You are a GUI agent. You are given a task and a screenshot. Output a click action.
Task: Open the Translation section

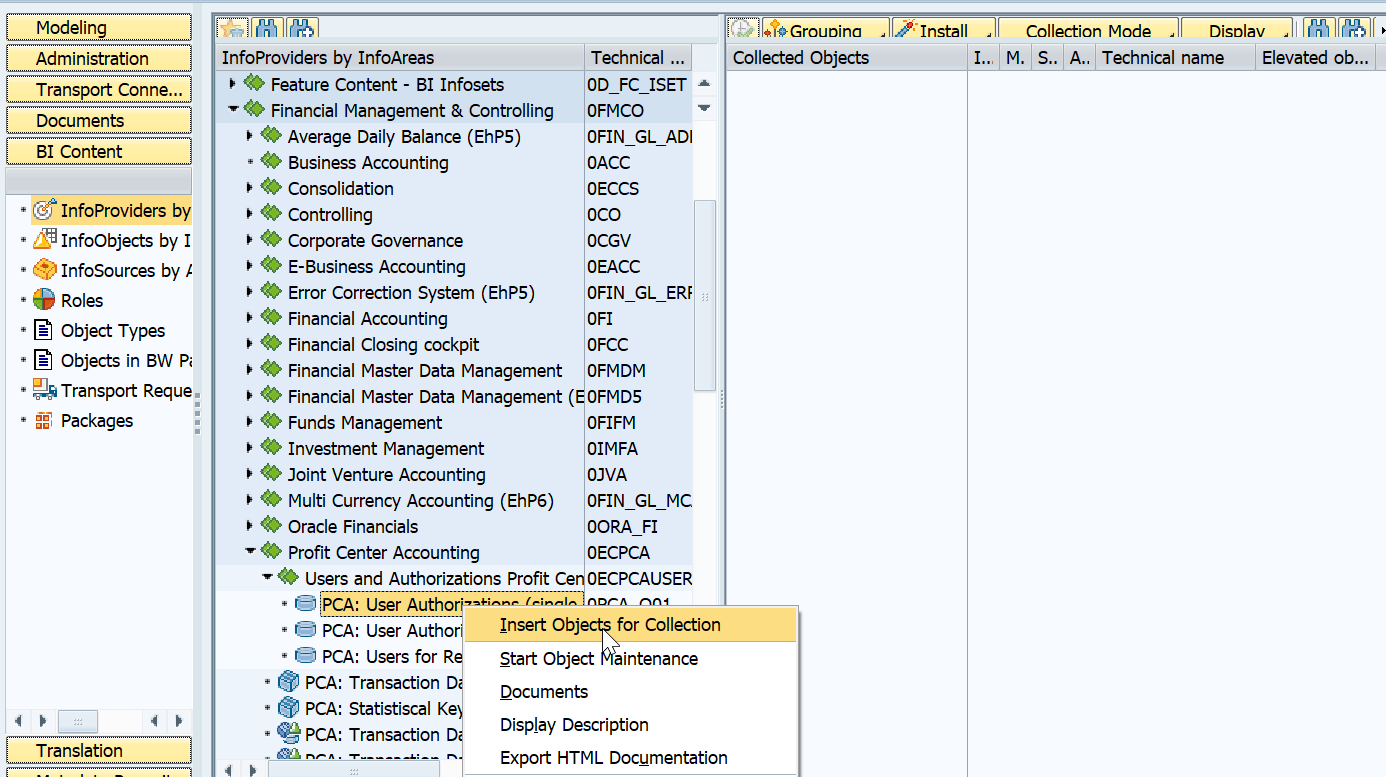99,751
